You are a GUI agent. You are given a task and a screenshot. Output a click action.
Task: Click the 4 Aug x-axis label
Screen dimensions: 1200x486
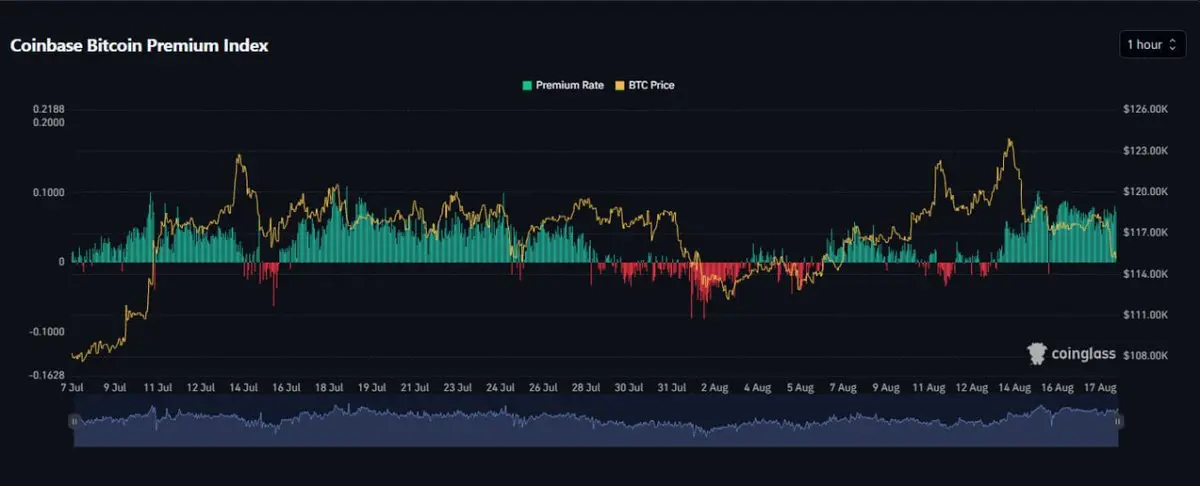coord(758,386)
